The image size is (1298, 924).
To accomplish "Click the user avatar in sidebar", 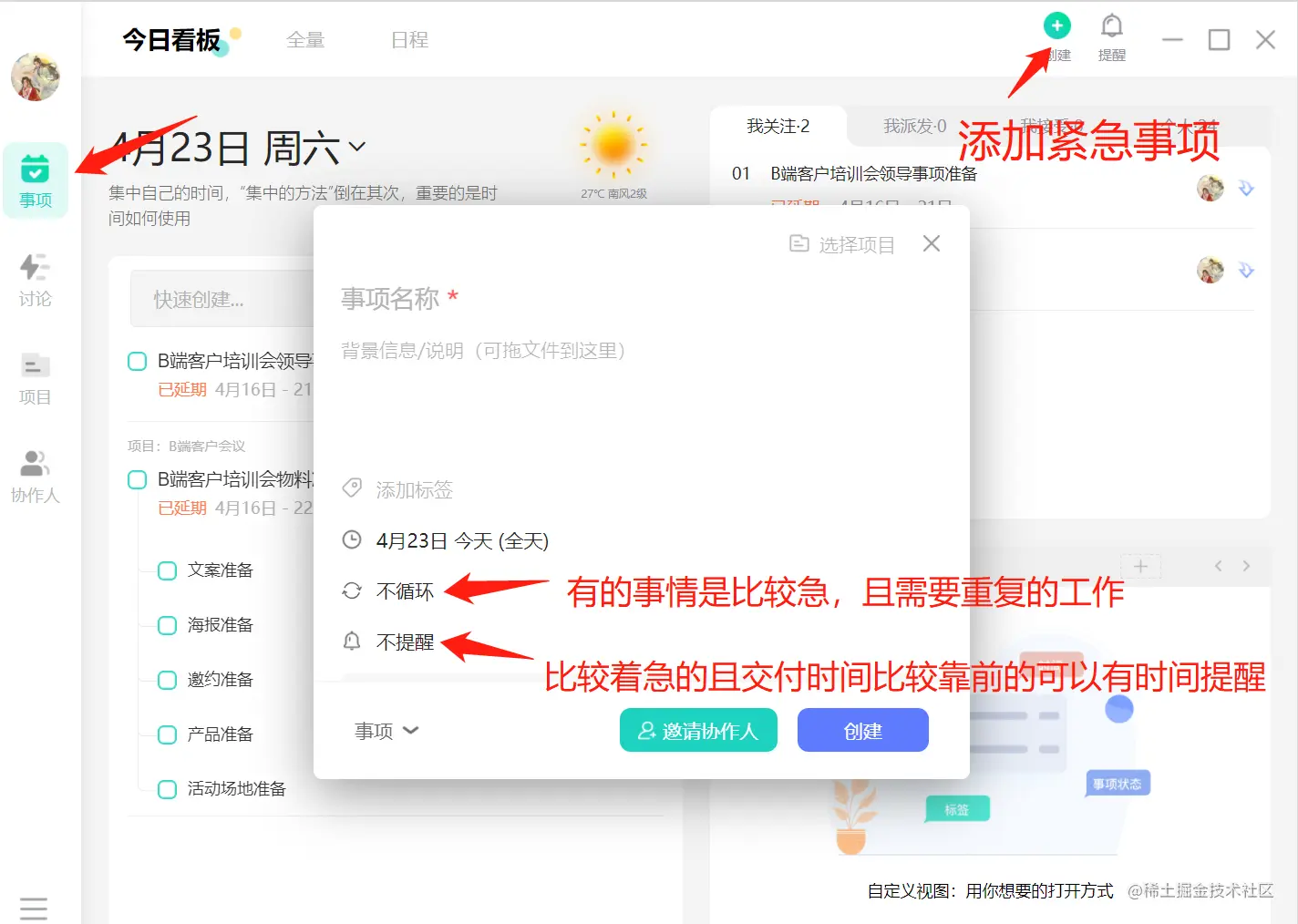I will (36, 77).
